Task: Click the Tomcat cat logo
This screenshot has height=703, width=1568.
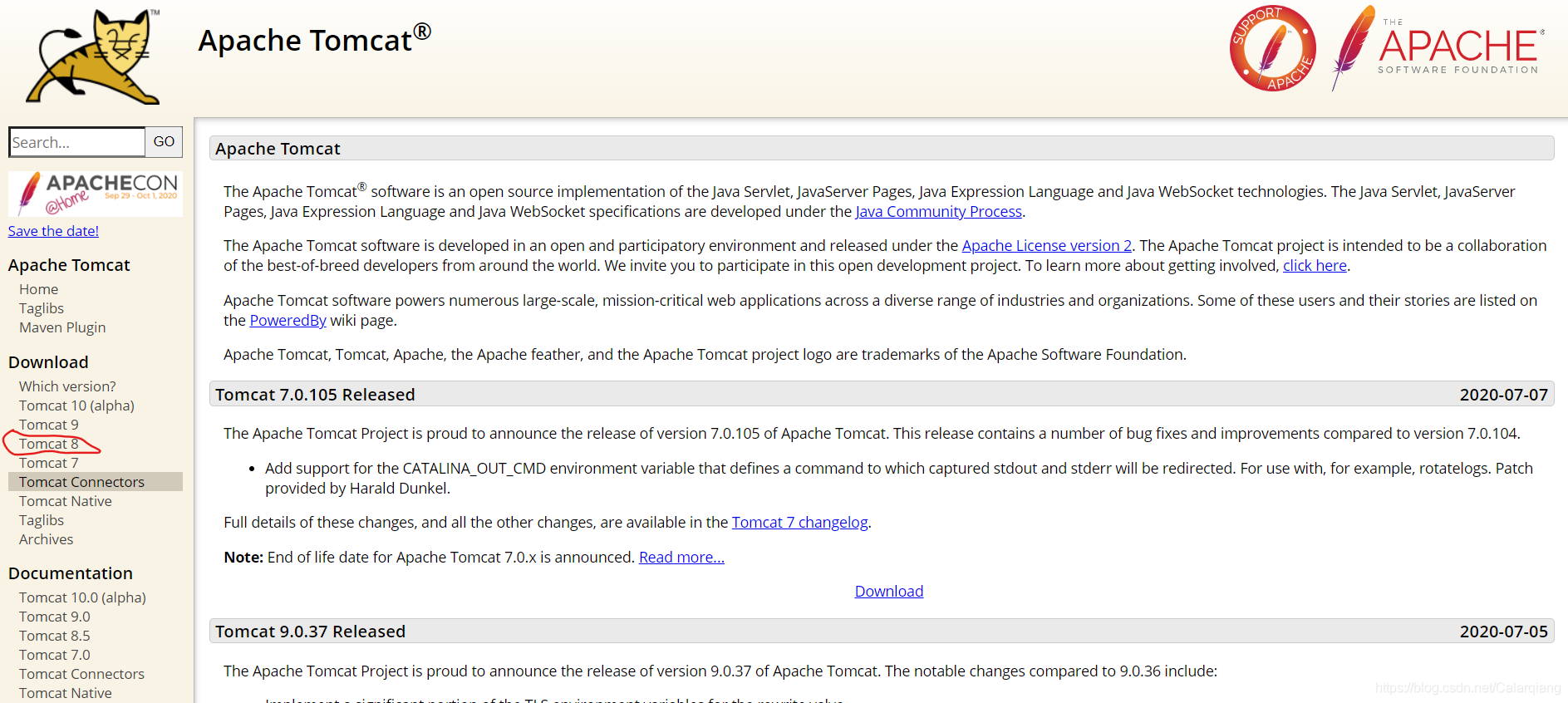Action: click(93, 57)
